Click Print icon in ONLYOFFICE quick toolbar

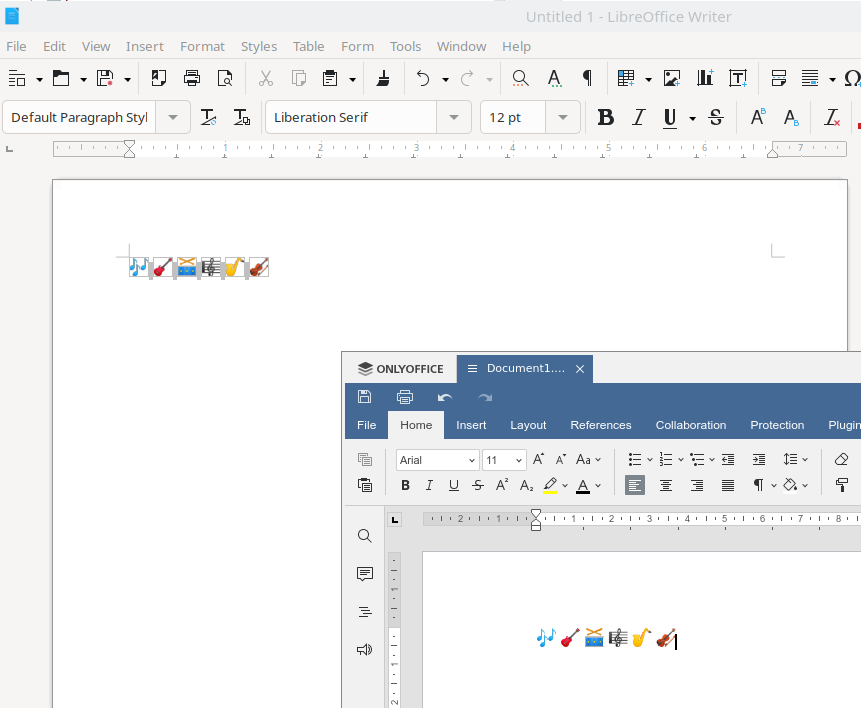point(405,397)
